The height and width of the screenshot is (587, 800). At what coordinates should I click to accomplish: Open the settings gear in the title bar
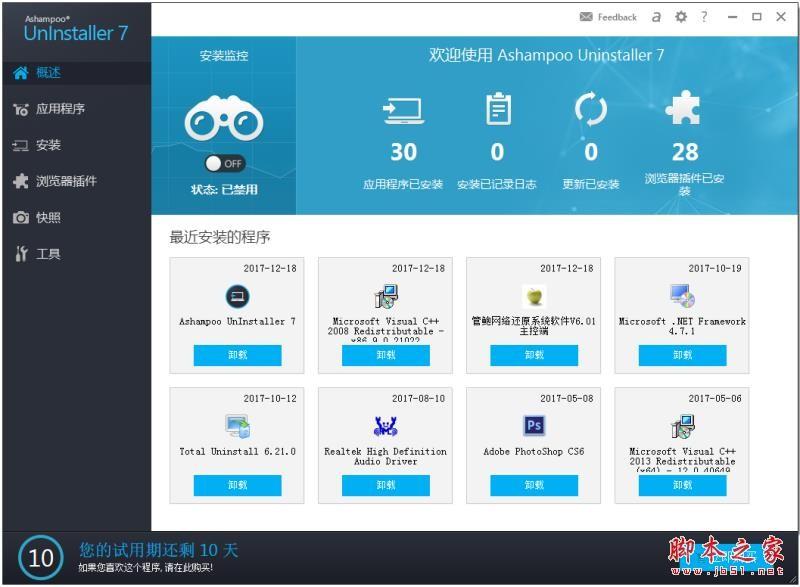coord(680,17)
